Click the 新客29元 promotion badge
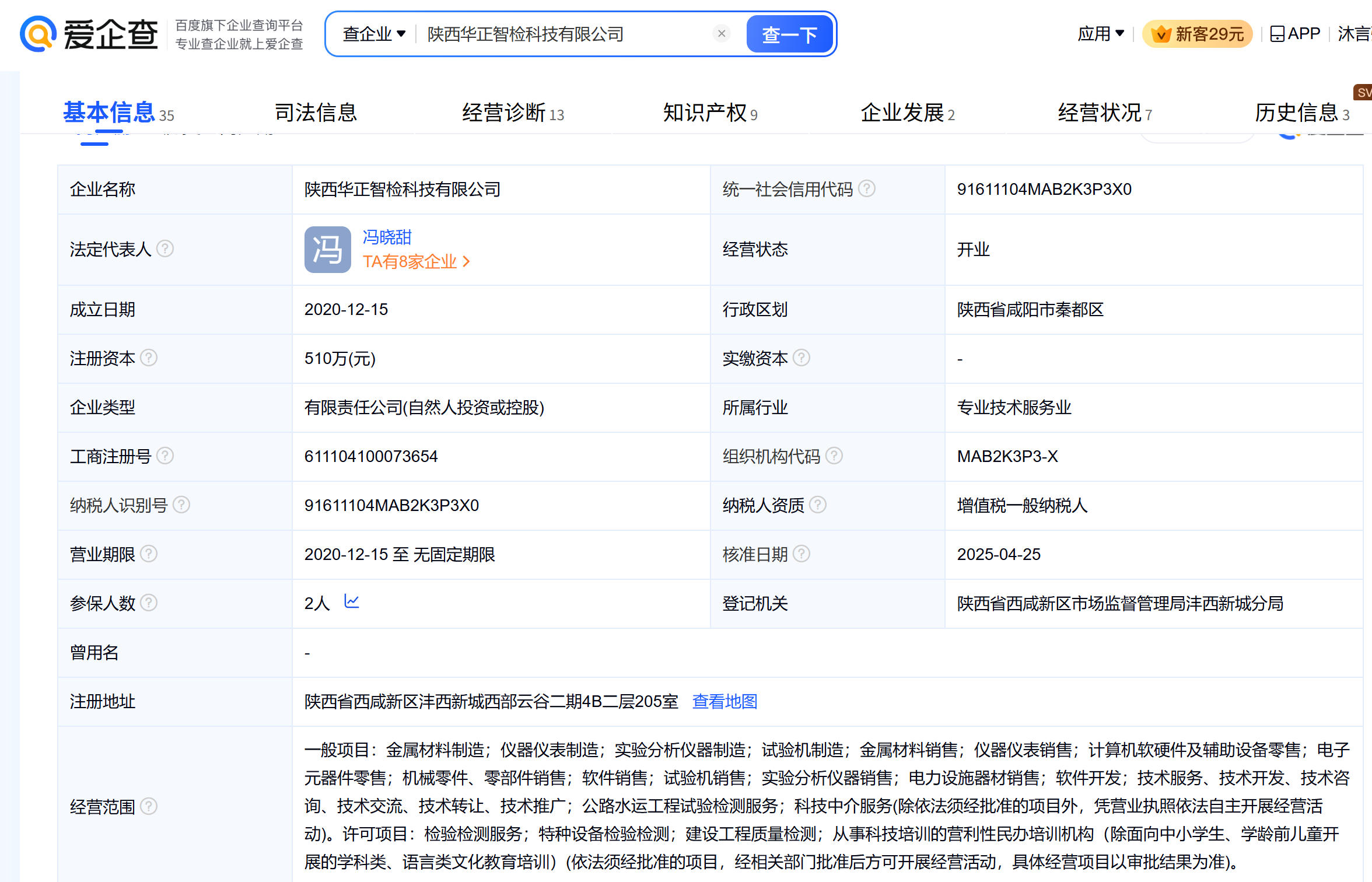Image resolution: width=1372 pixels, height=882 pixels. pos(1196,34)
